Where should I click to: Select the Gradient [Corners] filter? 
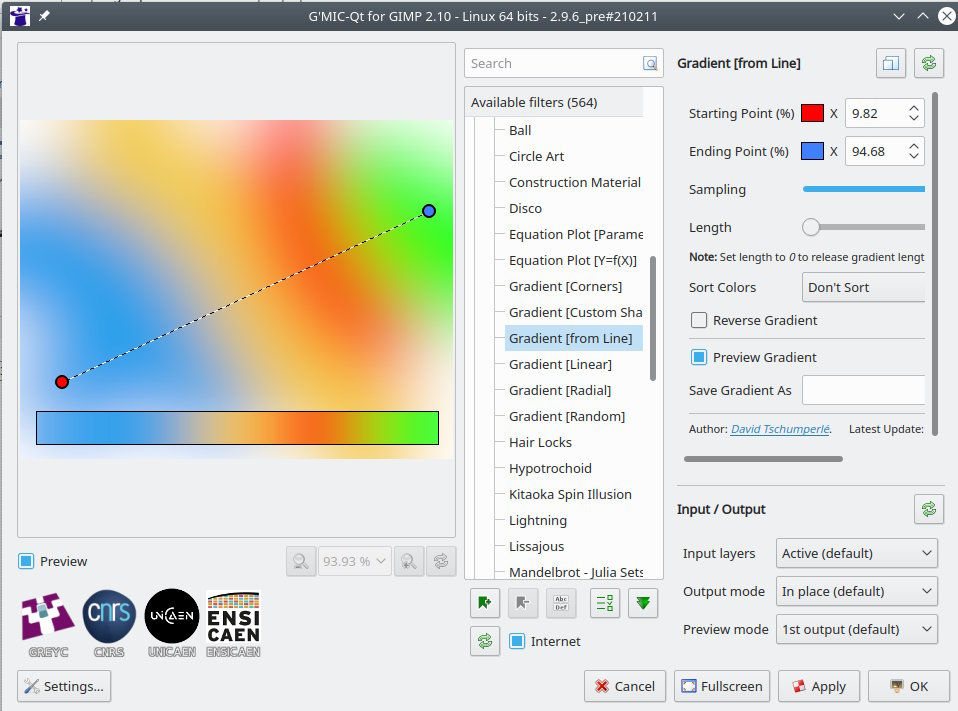pos(565,286)
